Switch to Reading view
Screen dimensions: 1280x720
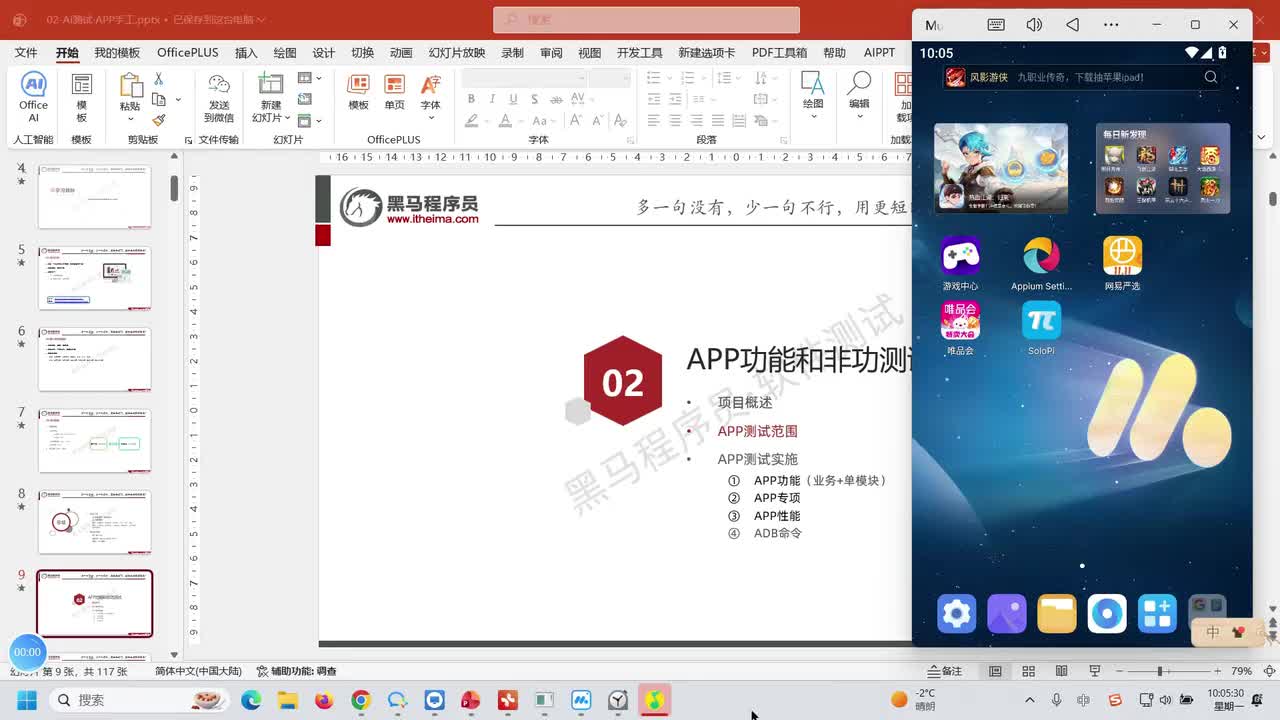click(1061, 671)
